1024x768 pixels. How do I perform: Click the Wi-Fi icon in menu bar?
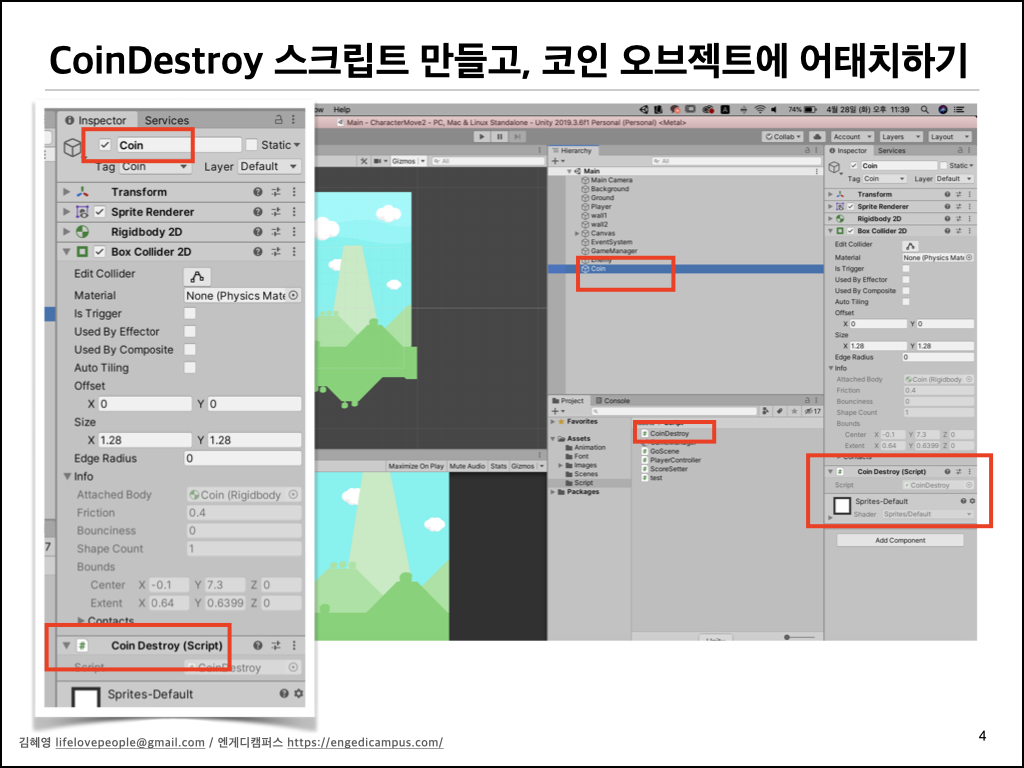click(x=760, y=110)
